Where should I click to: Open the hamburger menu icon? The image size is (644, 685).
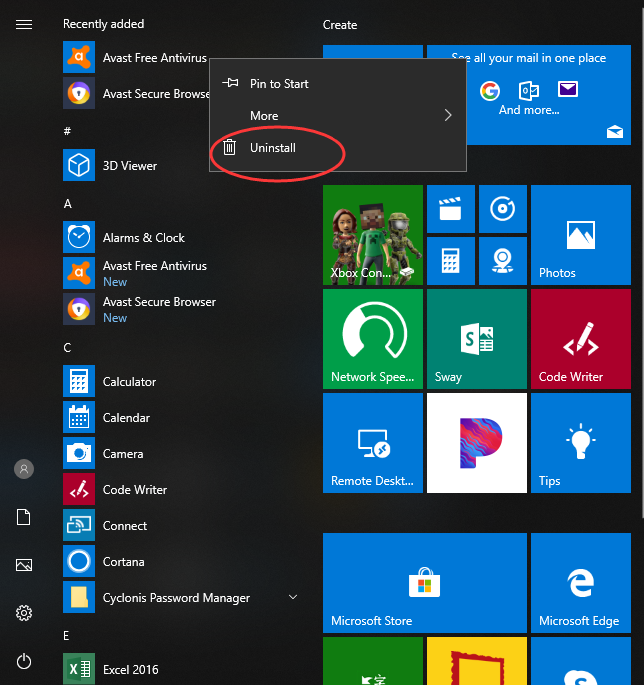click(24, 24)
